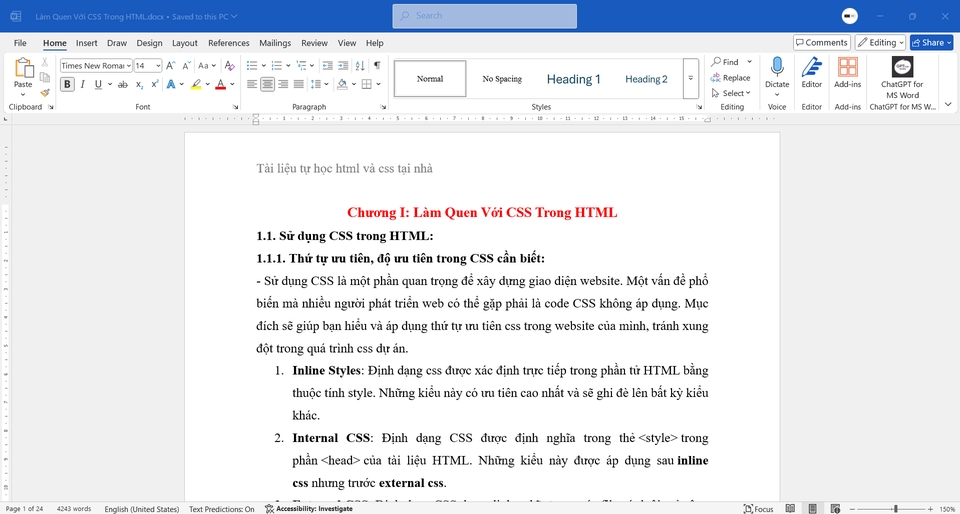
Task: Click the yellow text highlight color
Action: click(x=196, y=84)
